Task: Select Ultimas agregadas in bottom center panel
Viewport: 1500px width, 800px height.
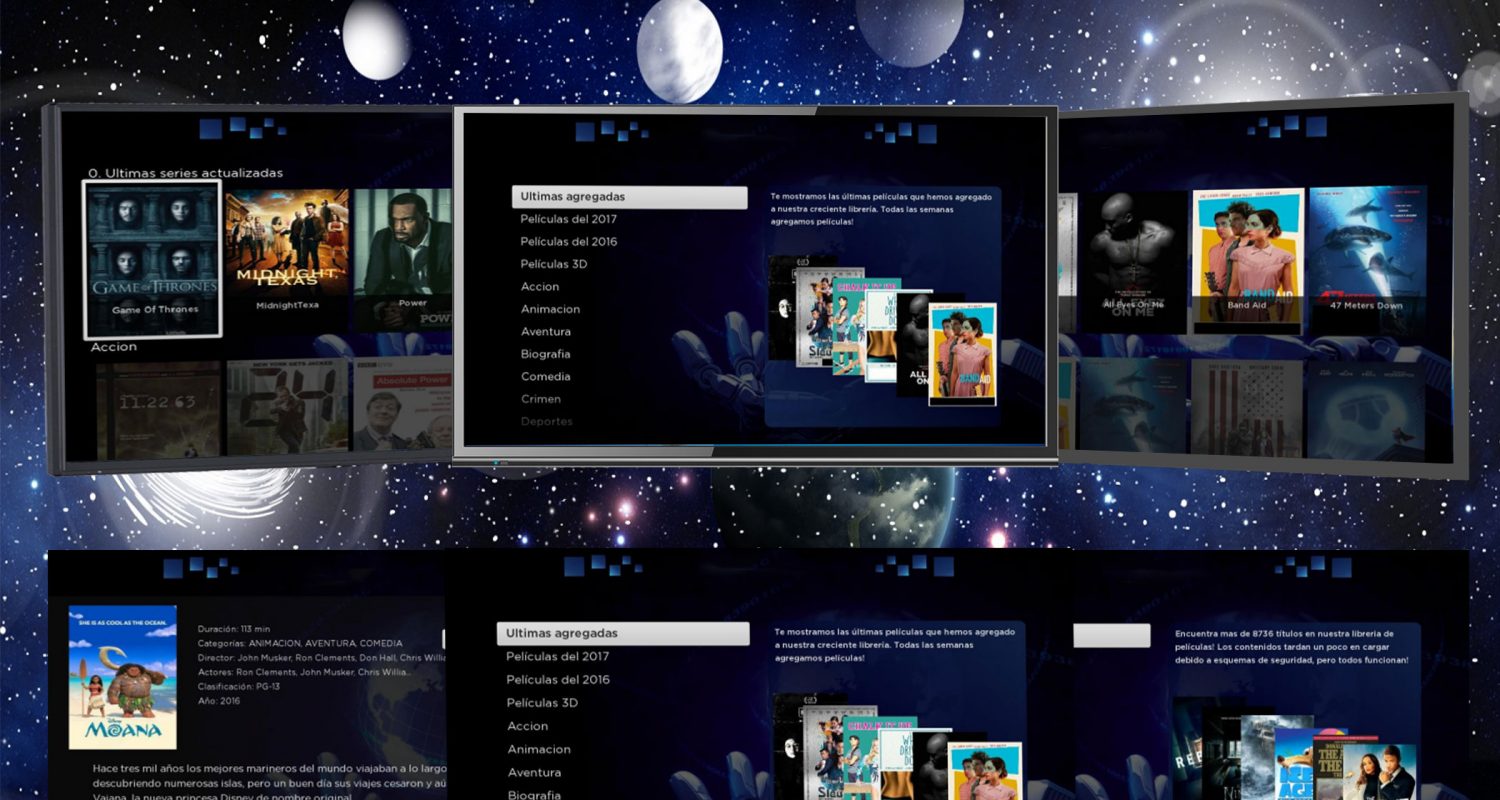Action: [x=623, y=634]
